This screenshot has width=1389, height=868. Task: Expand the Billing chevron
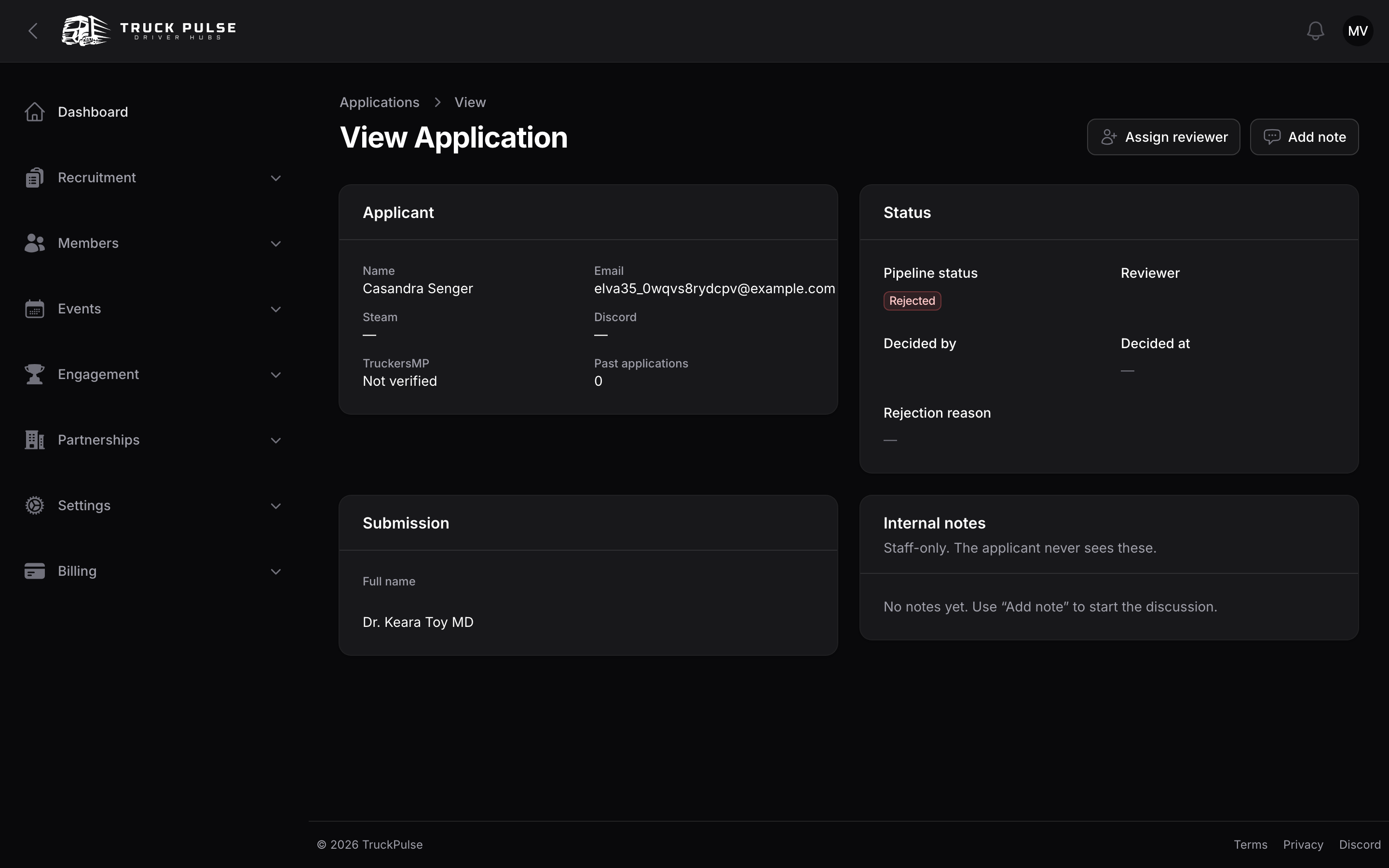275,572
